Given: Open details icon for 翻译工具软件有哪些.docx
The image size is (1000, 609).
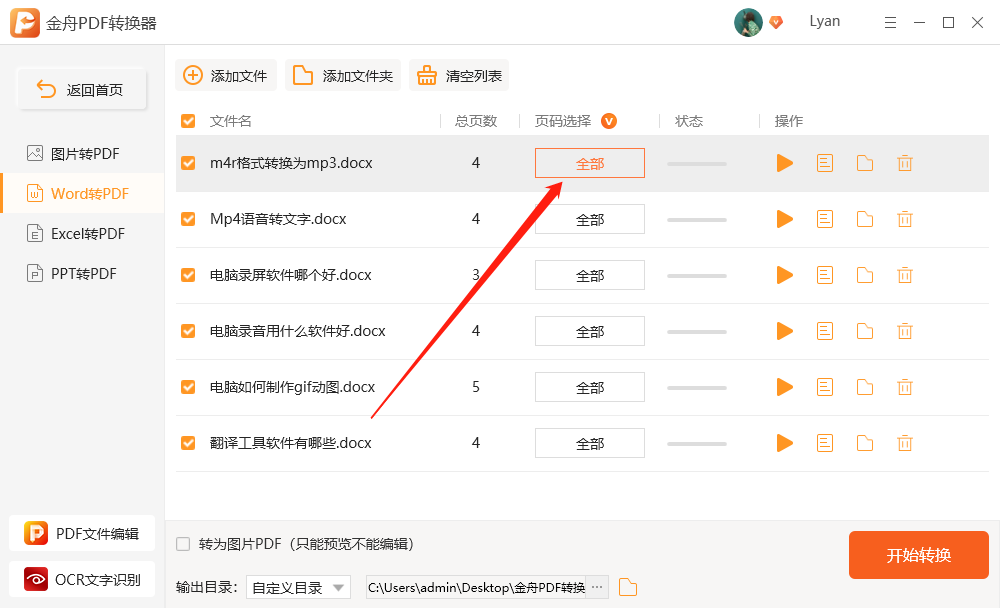Looking at the screenshot, I should [x=825, y=443].
